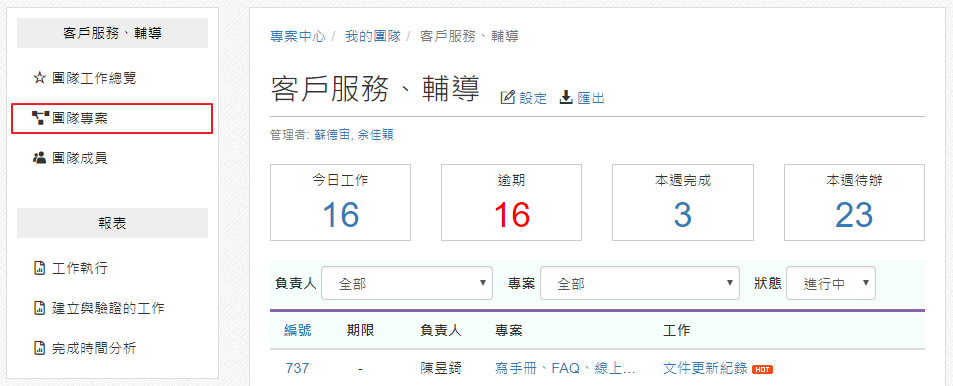Open the 建立與驗證的工作 report

(108, 308)
